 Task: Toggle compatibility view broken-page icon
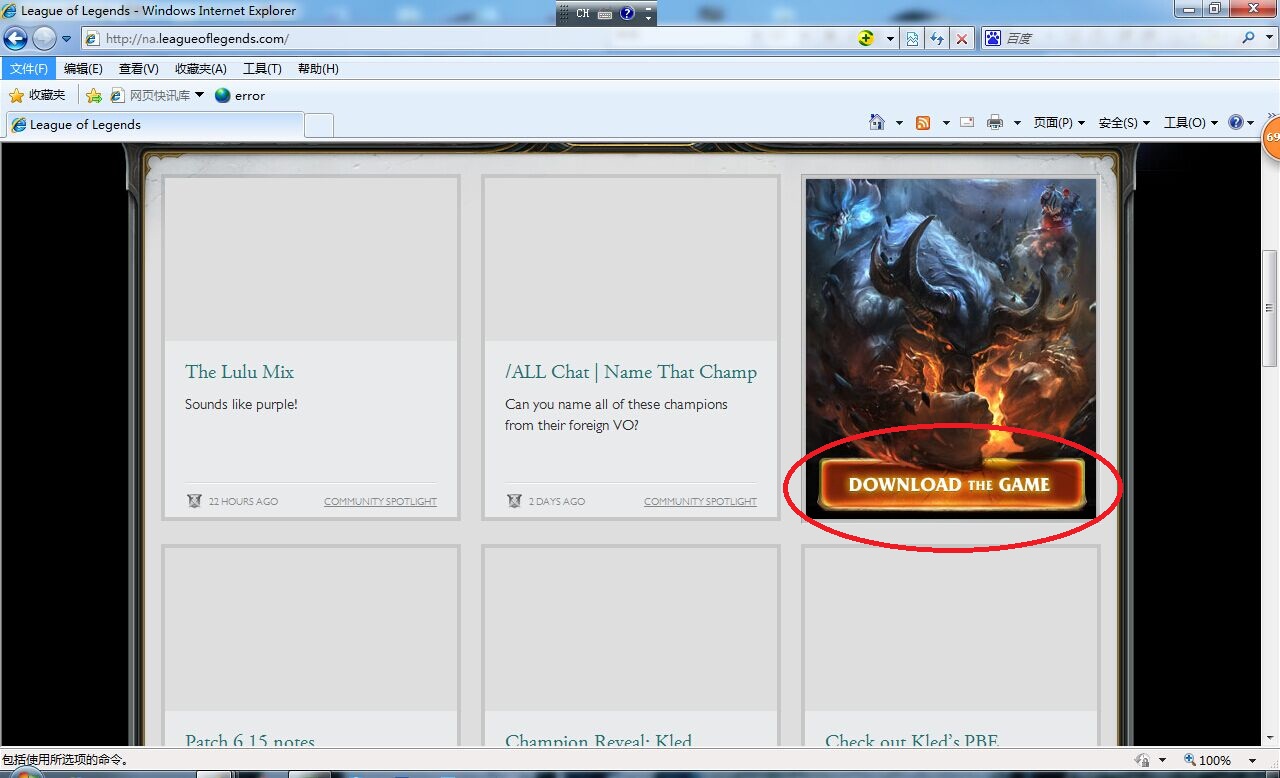[912, 39]
